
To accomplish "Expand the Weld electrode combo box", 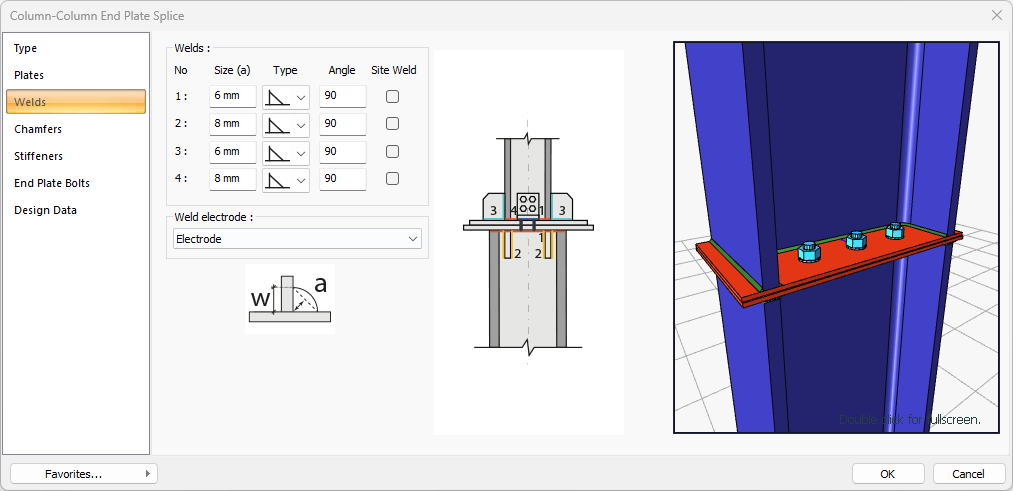I will 297,239.
